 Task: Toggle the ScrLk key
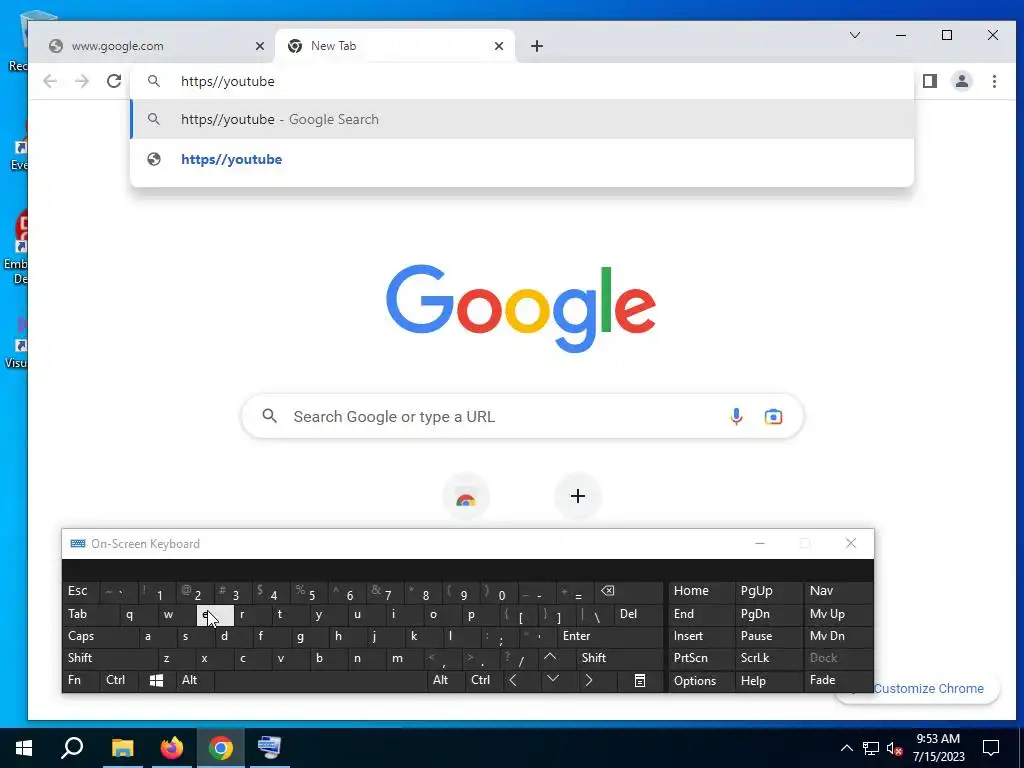(x=768, y=658)
